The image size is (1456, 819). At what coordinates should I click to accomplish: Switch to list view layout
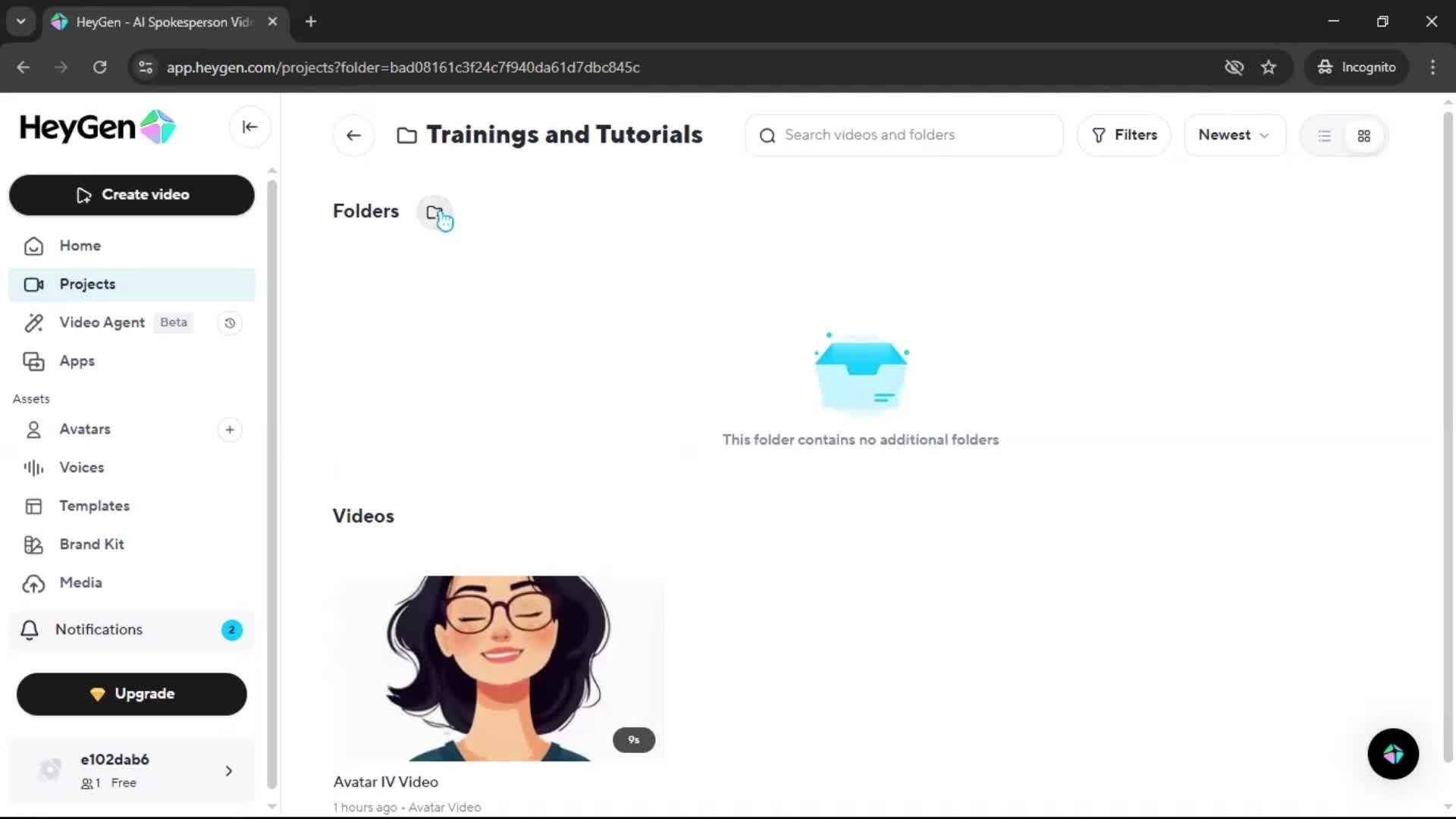point(1324,136)
